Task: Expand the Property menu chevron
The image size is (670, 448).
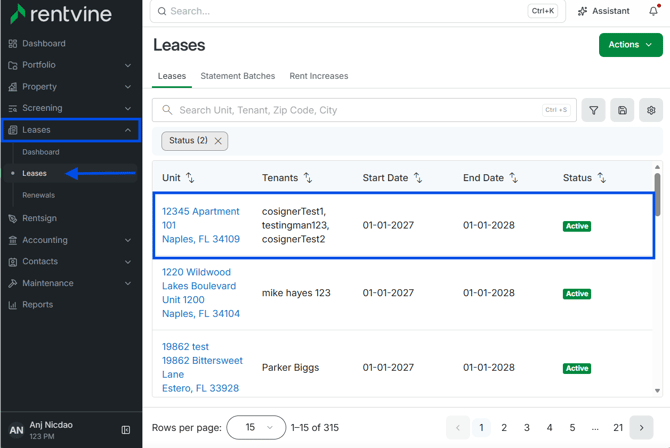Action: coord(128,87)
